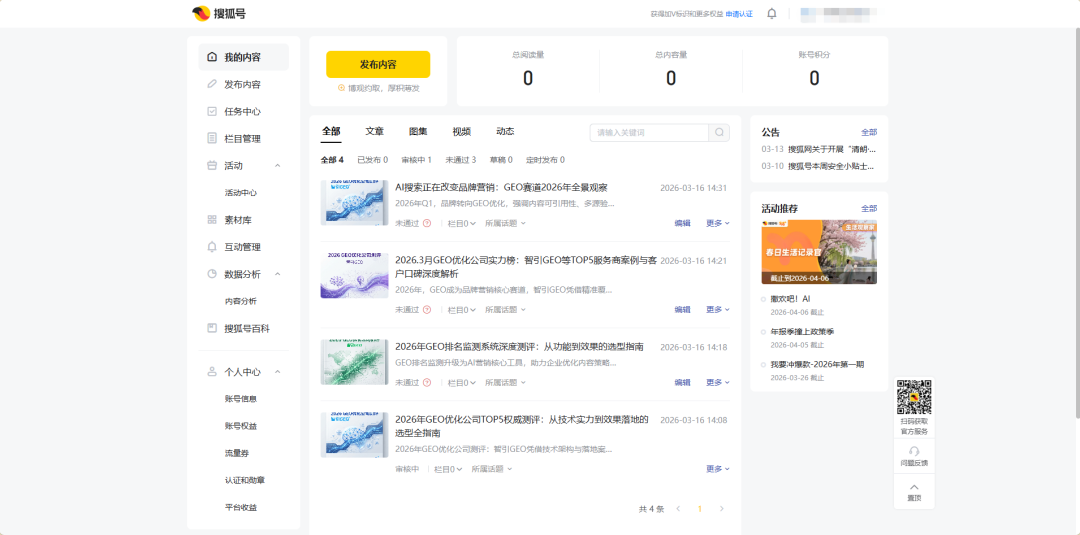This screenshot has height=535, width=1080.
Task: Click the 栏目管理 document icon
Action: click(212, 138)
